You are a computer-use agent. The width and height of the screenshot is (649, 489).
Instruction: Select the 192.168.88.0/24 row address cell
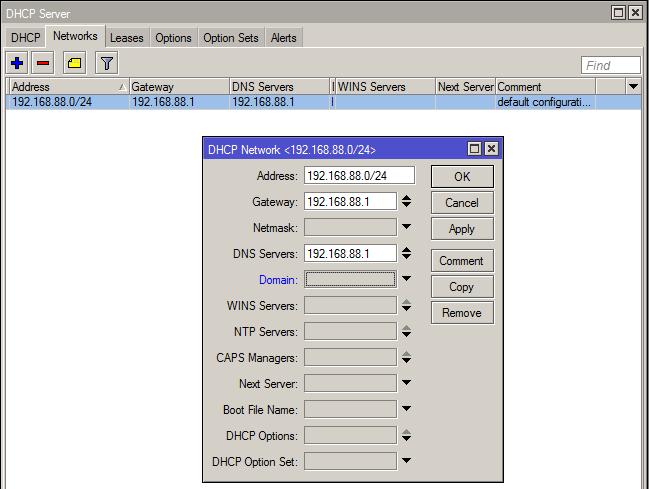tap(69, 102)
